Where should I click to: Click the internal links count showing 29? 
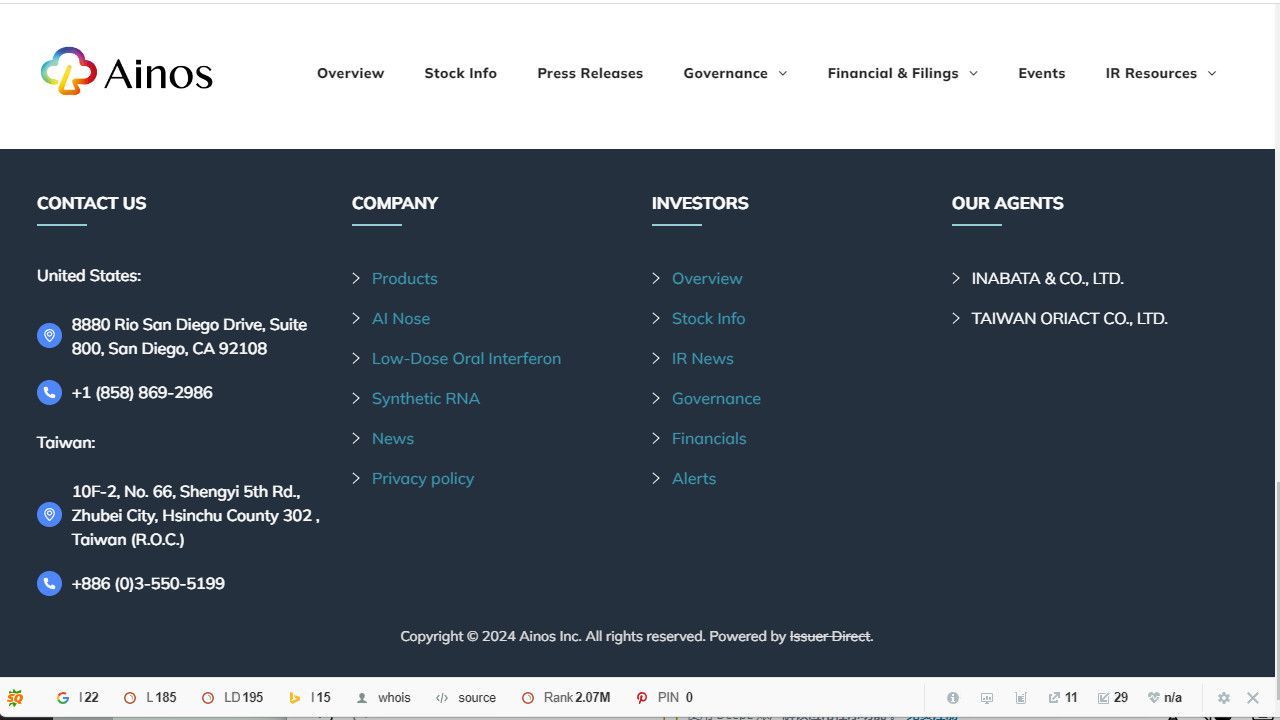coord(1113,698)
